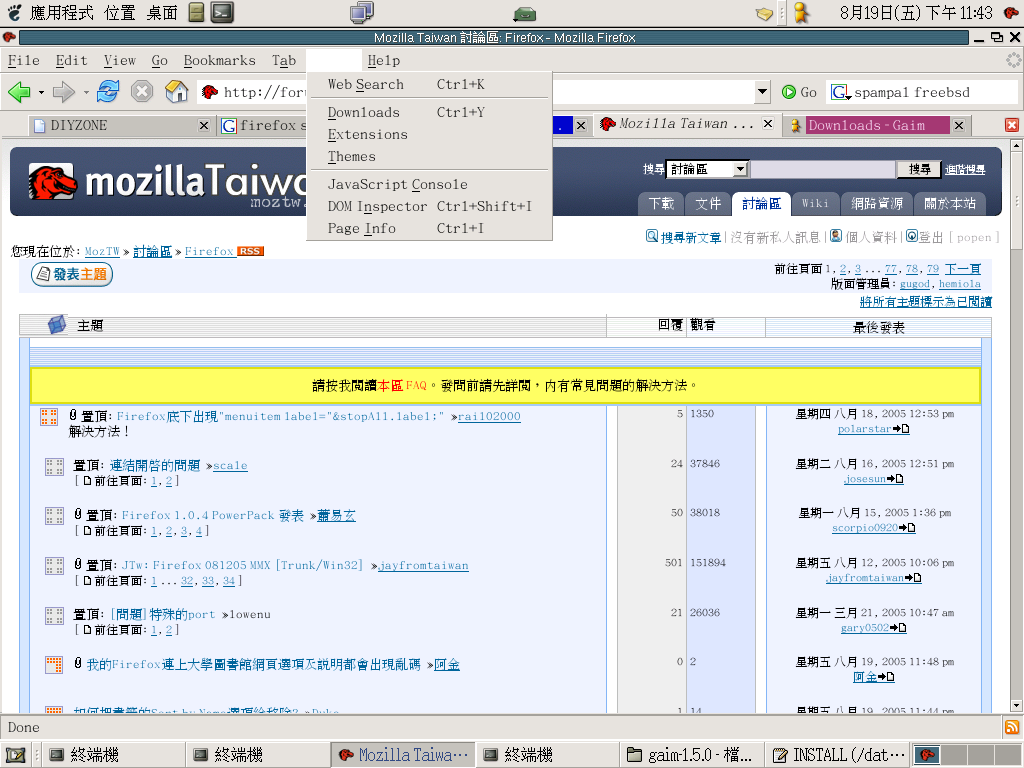Go back with the green back arrow

click(19, 92)
